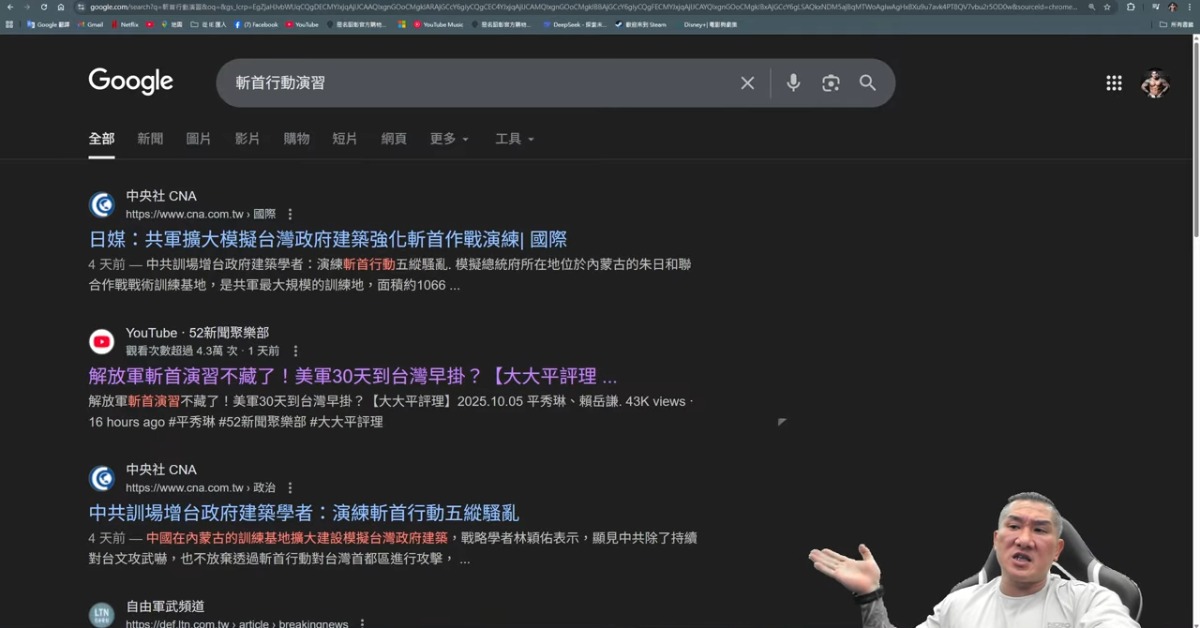The width and height of the screenshot is (1200, 628).
Task: Reload the page in the browser
Action: tap(44, 7)
